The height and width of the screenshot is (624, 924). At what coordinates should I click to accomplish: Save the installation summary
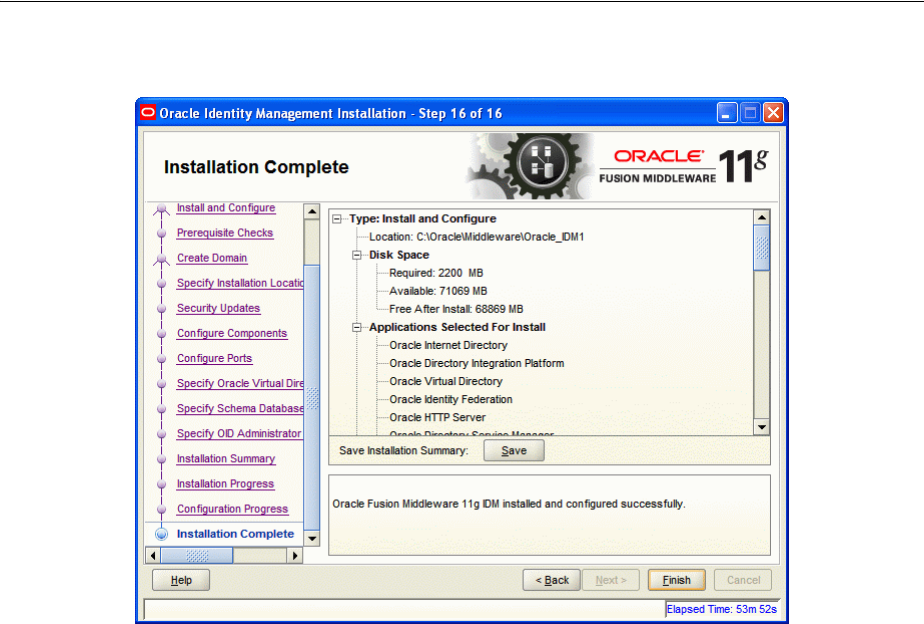(514, 450)
